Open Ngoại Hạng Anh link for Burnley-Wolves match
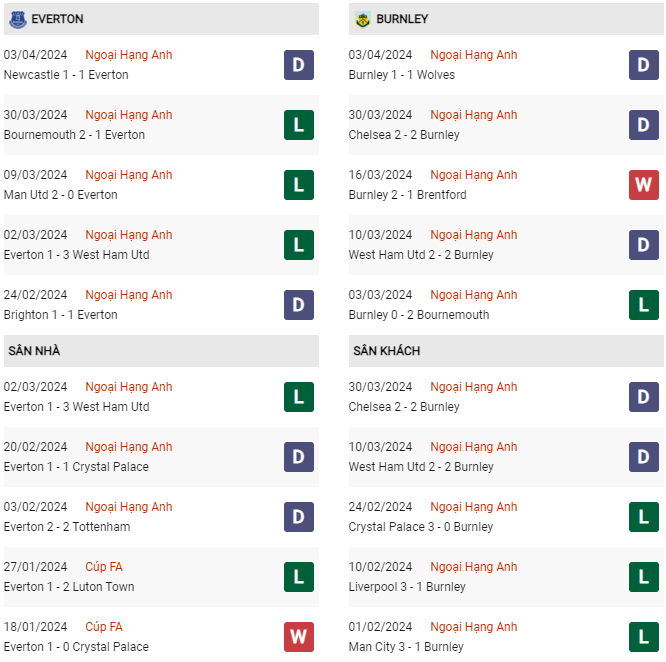The height and width of the screenshot is (662, 666). (474, 55)
